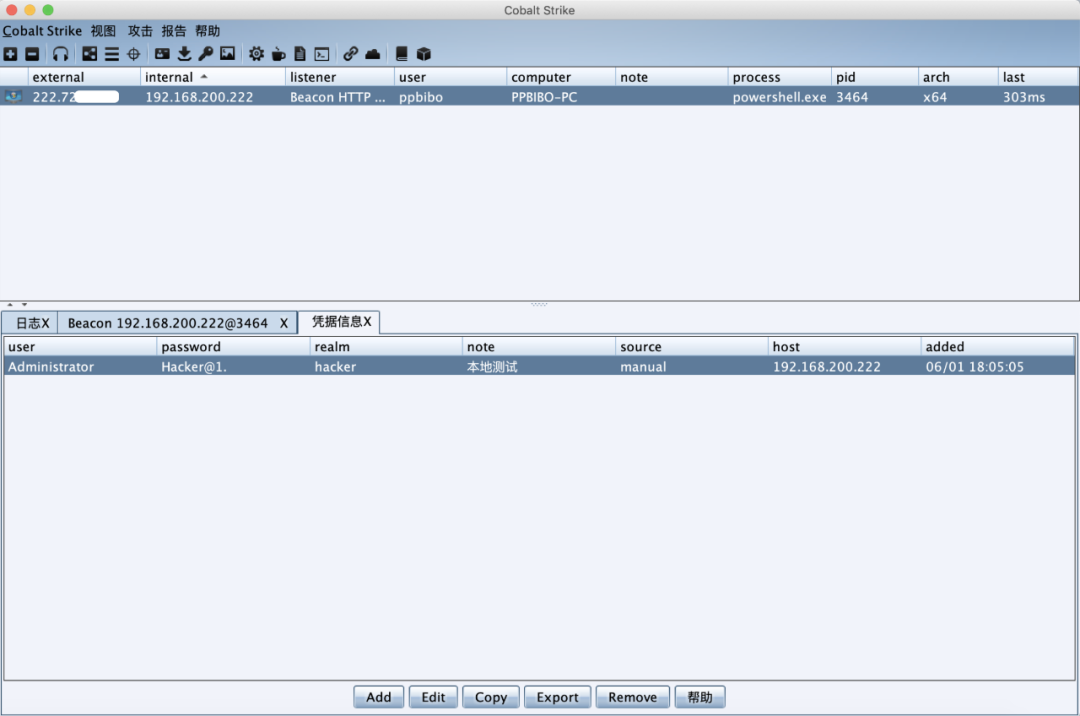Open credentials via ID card icon
The image size is (1080, 716).
[x=163, y=54]
